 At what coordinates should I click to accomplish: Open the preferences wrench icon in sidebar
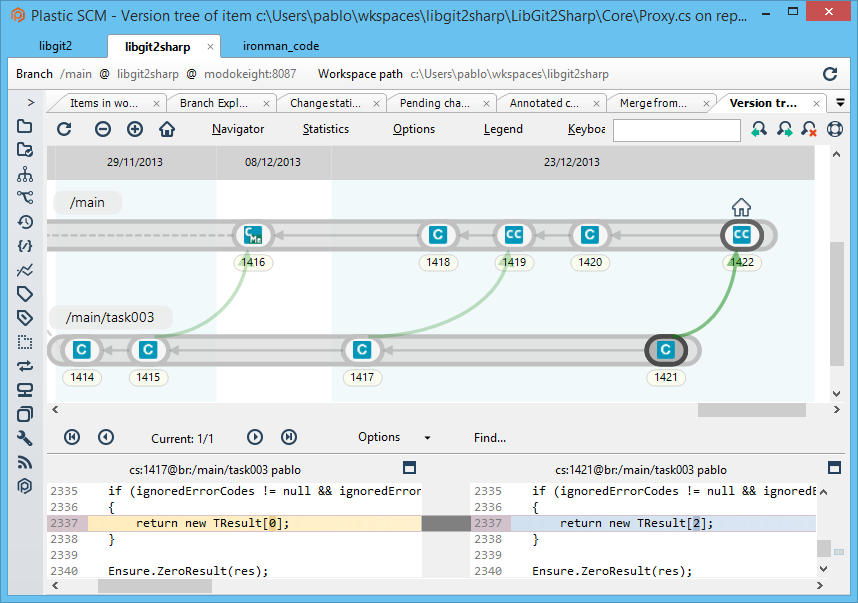pos(25,438)
